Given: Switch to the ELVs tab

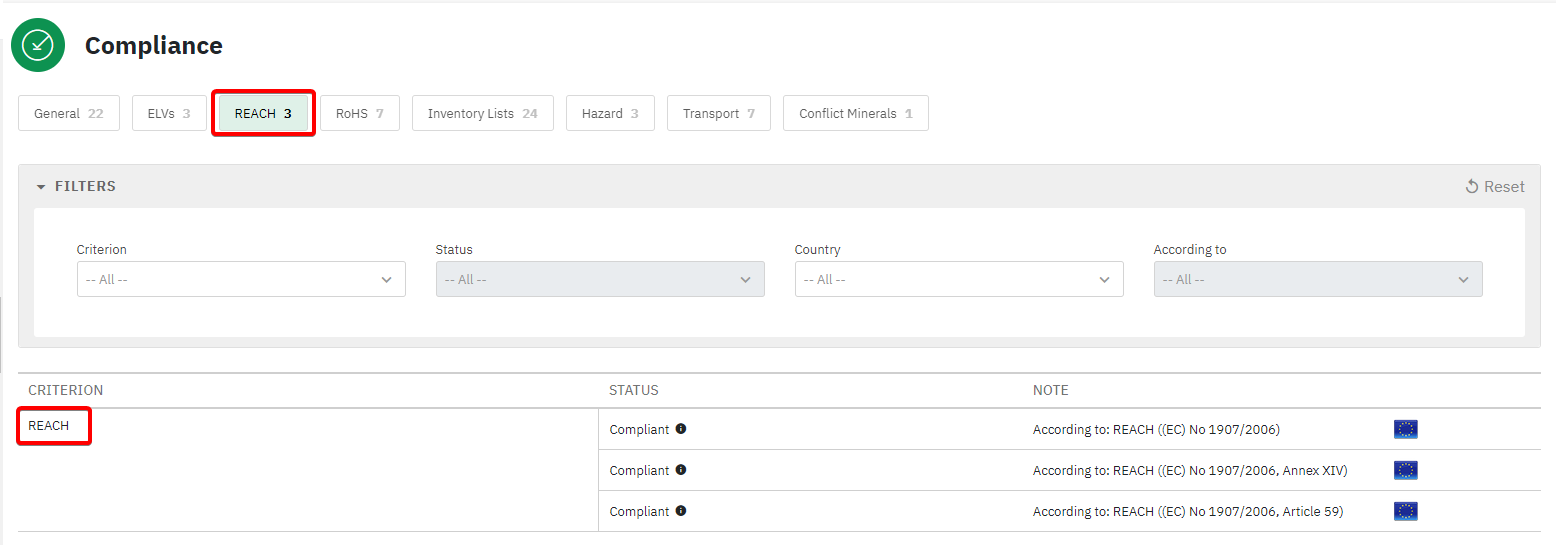Looking at the screenshot, I should point(168,114).
